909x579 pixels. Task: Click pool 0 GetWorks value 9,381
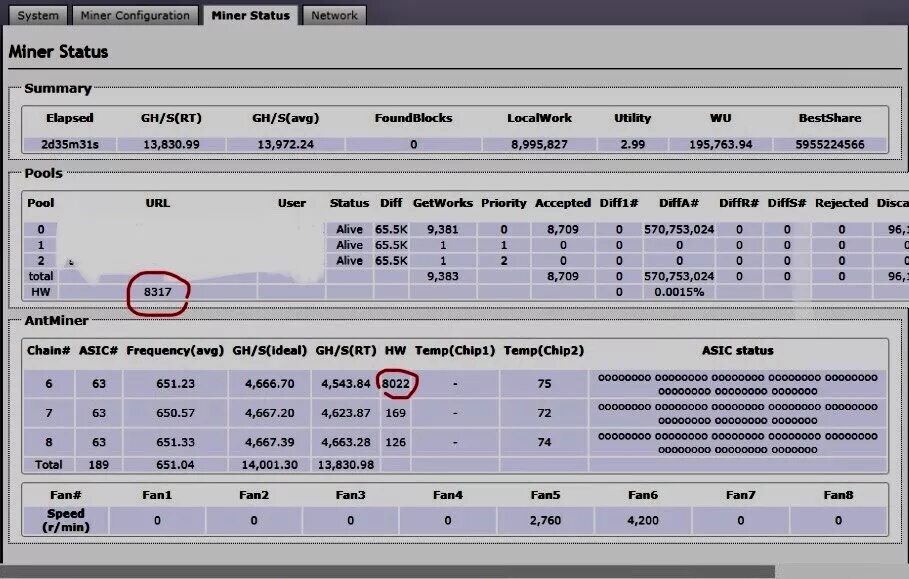point(443,230)
